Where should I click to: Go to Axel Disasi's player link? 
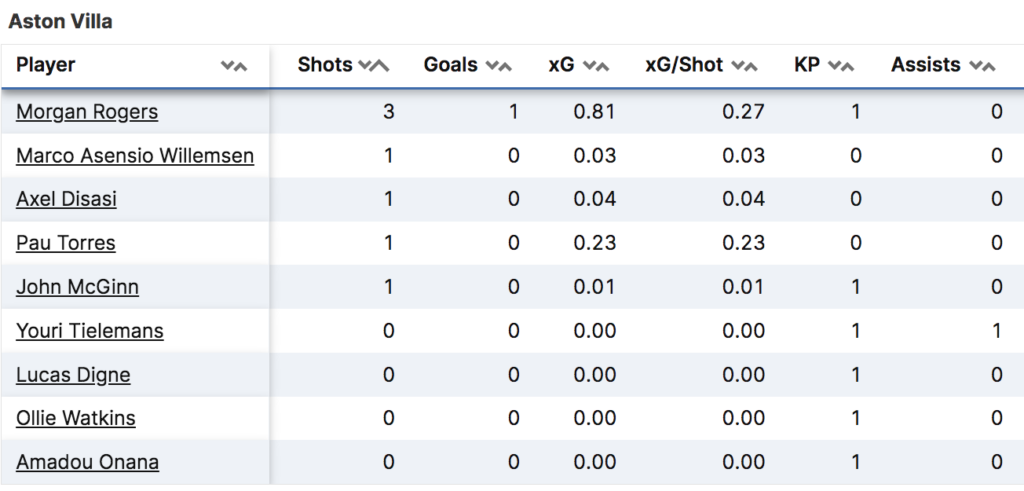point(66,199)
